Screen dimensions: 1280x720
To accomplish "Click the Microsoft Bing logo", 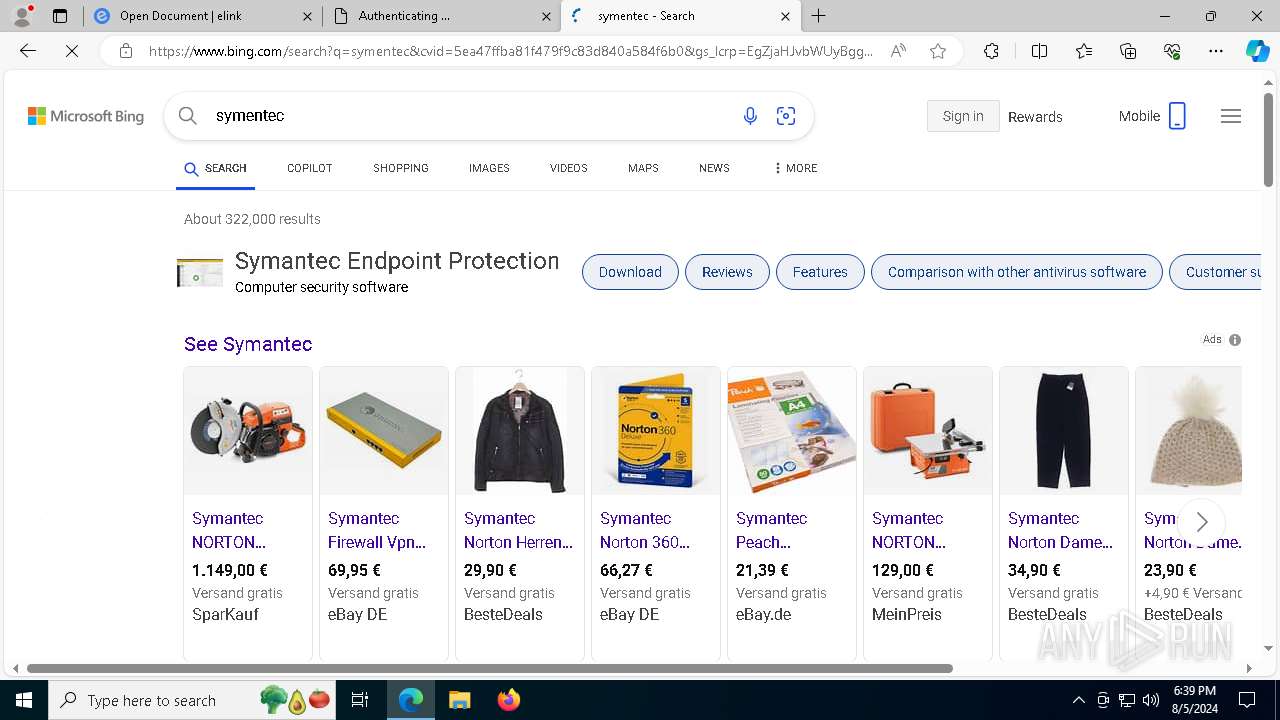I will tap(86, 116).
